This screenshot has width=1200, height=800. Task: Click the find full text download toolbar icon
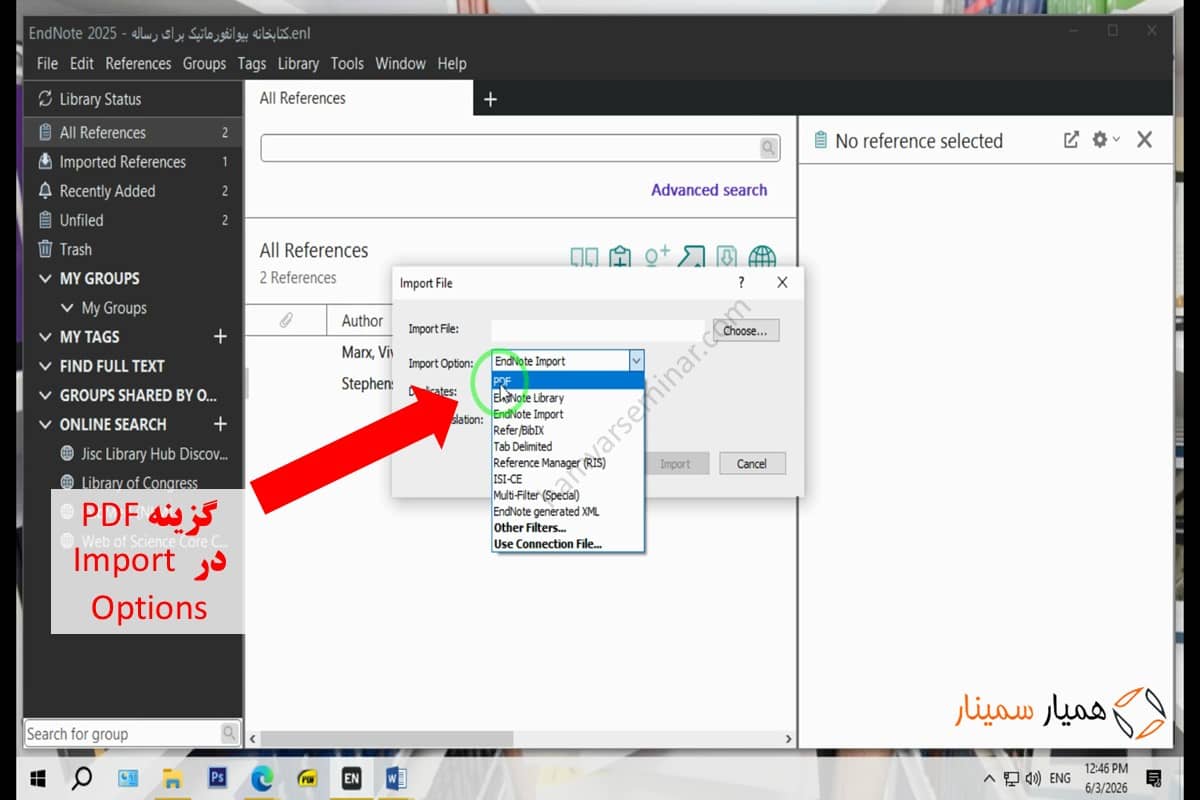[727, 258]
